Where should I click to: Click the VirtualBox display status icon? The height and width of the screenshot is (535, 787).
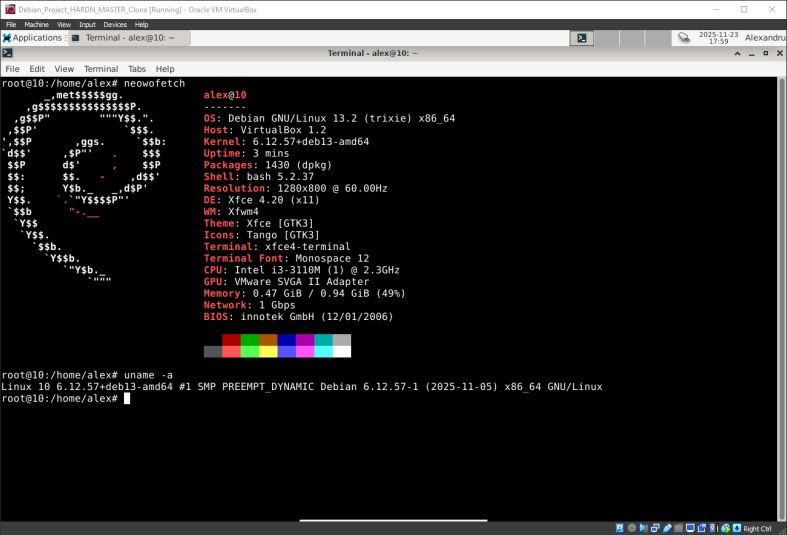[690, 528]
